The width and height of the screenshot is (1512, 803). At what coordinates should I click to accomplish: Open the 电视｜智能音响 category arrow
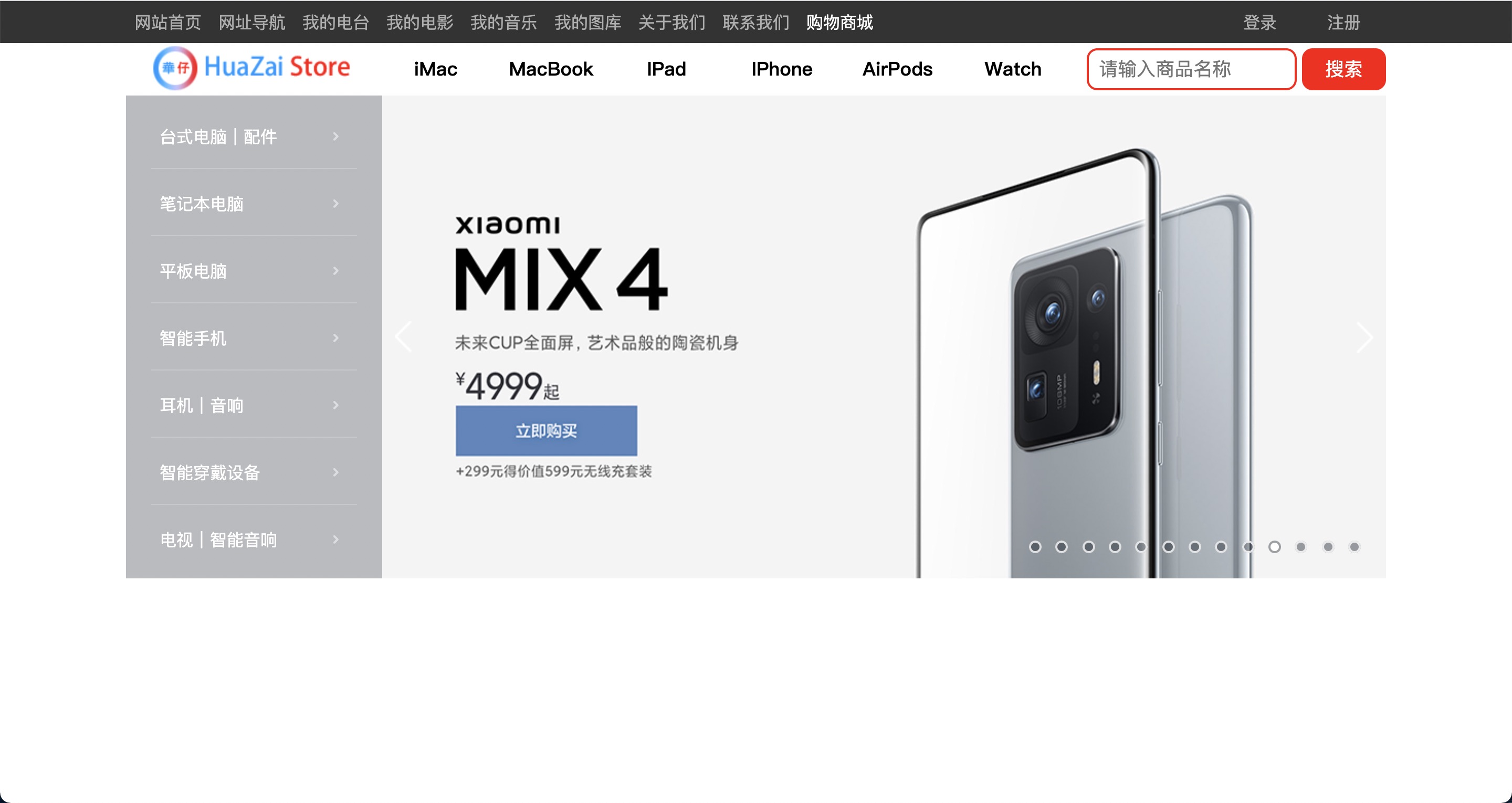pyautogui.click(x=336, y=540)
